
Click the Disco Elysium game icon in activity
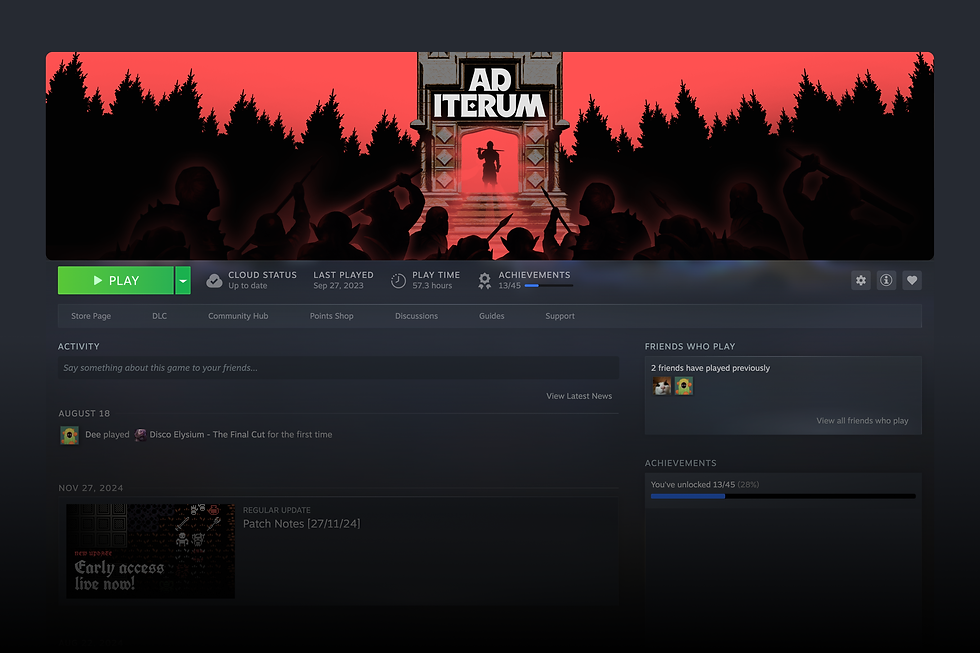click(141, 434)
